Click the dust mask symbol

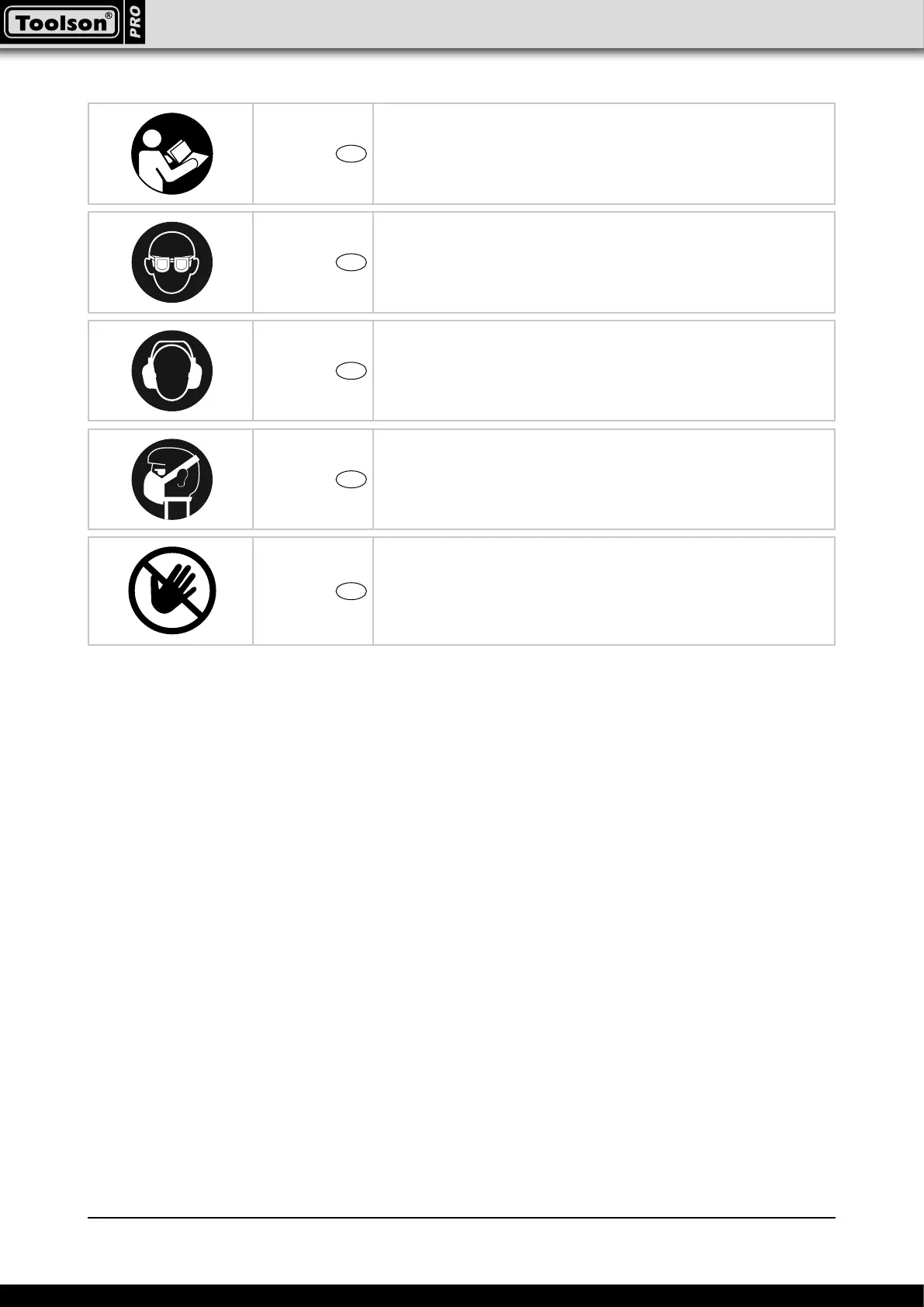pyautogui.click(x=171, y=480)
